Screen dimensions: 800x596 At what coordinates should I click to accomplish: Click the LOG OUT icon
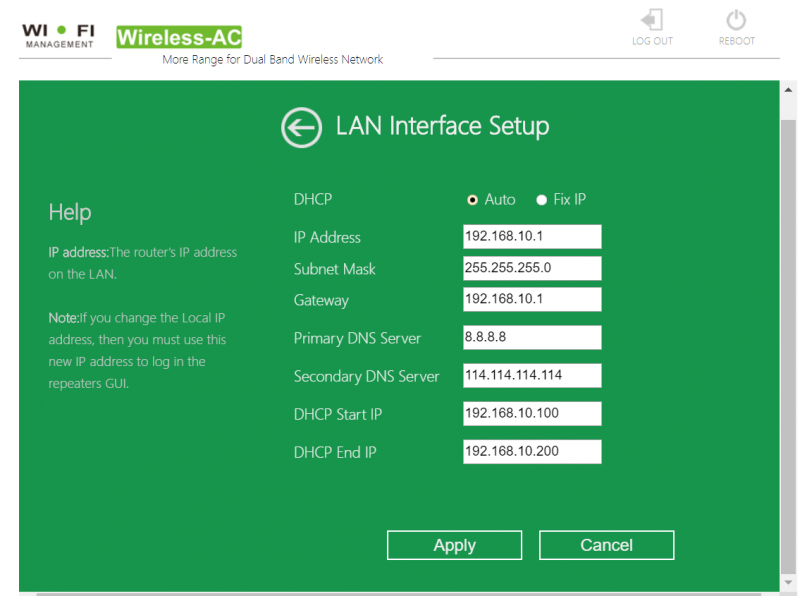[x=652, y=20]
